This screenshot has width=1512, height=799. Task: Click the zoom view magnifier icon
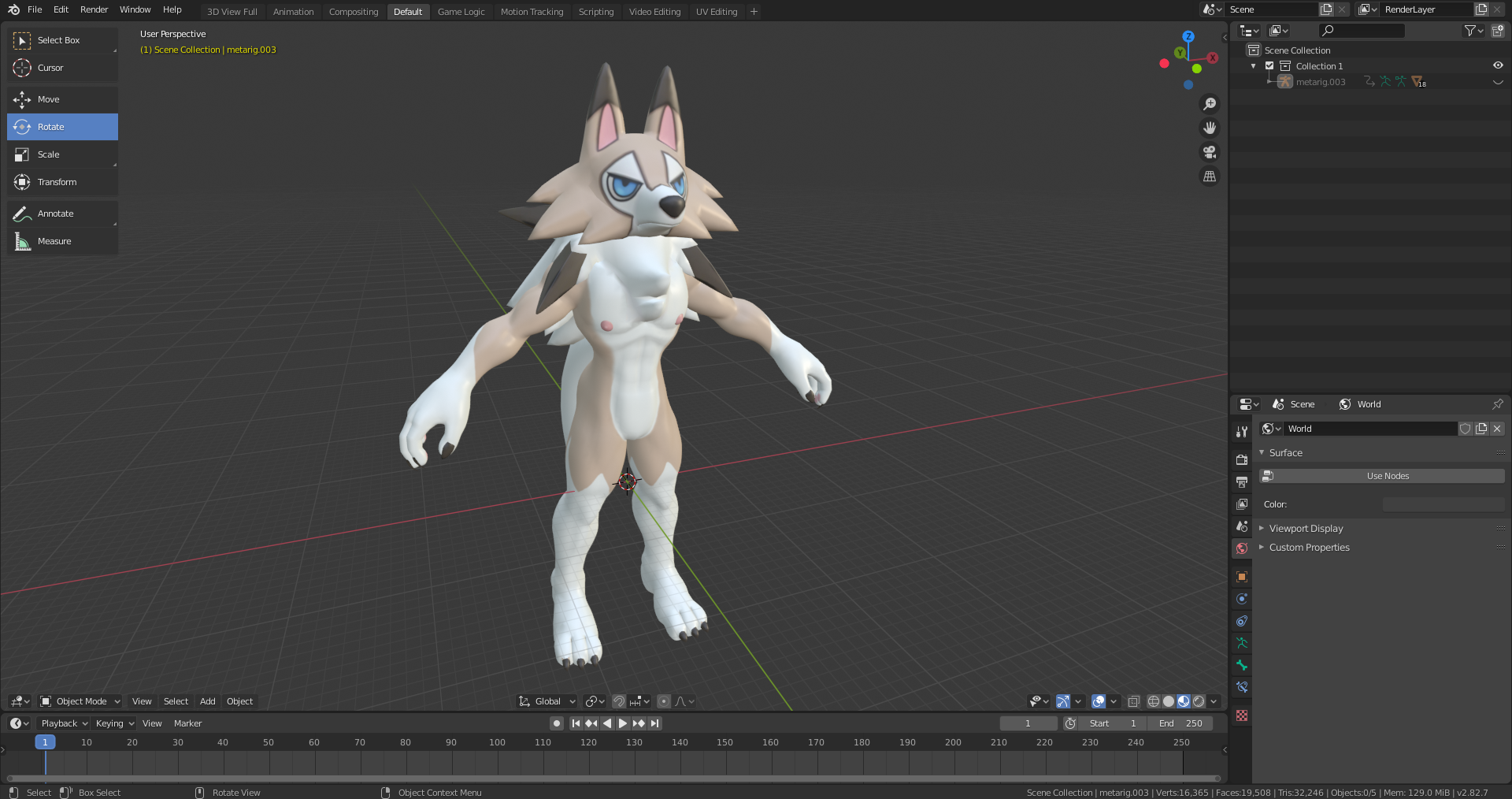1210,104
